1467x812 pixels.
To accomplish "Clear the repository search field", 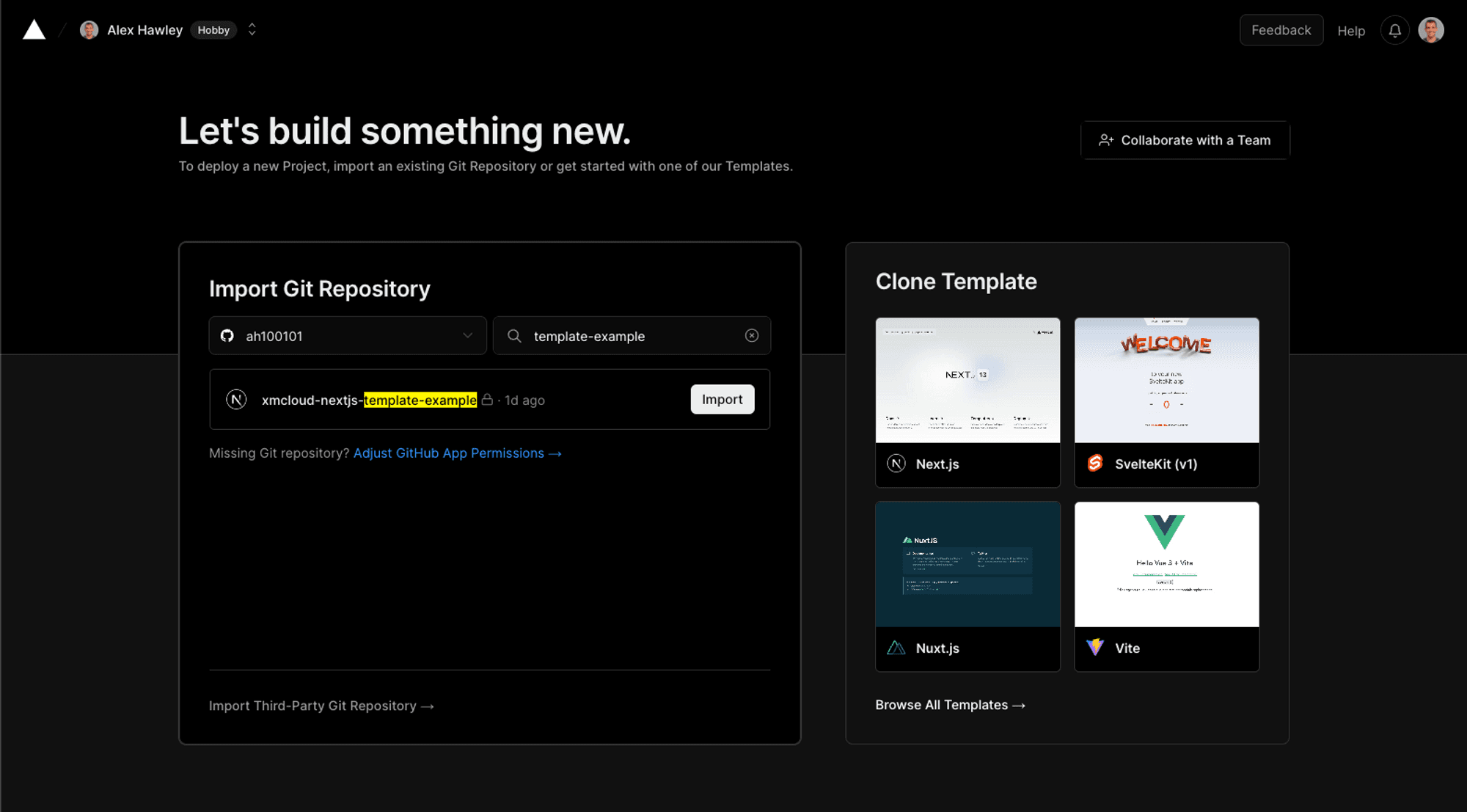I will point(752,336).
